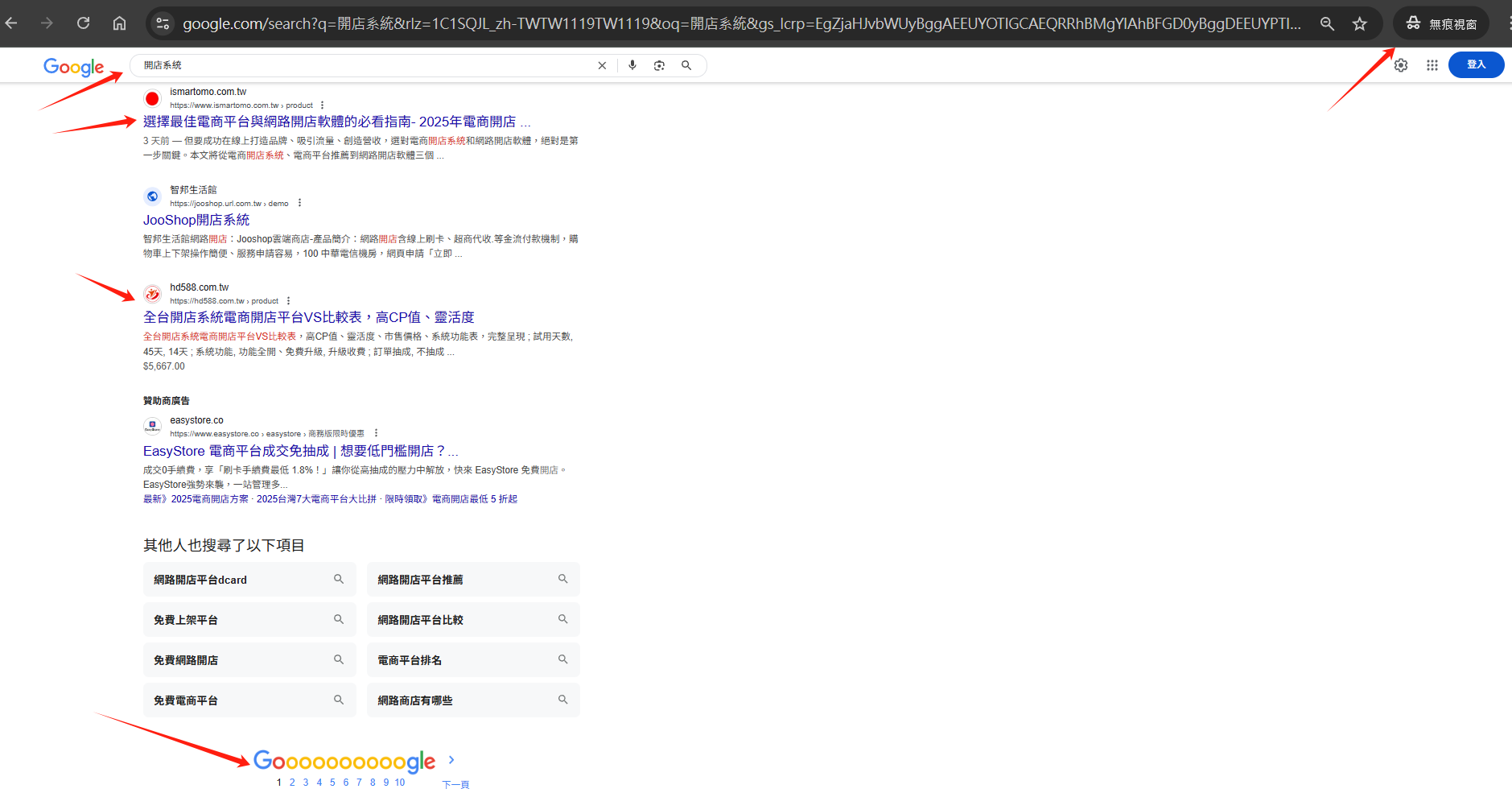Open the 全台開店系統電商開店平台VS比較表 result

tap(309, 317)
